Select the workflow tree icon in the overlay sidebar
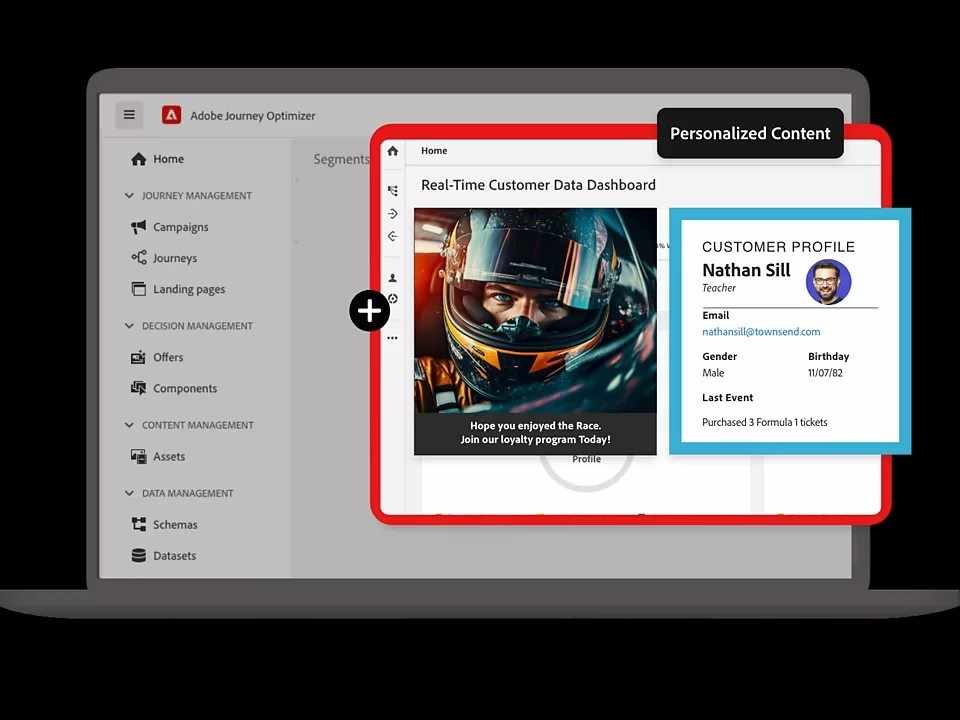This screenshot has width=960, height=720. click(393, 190)
